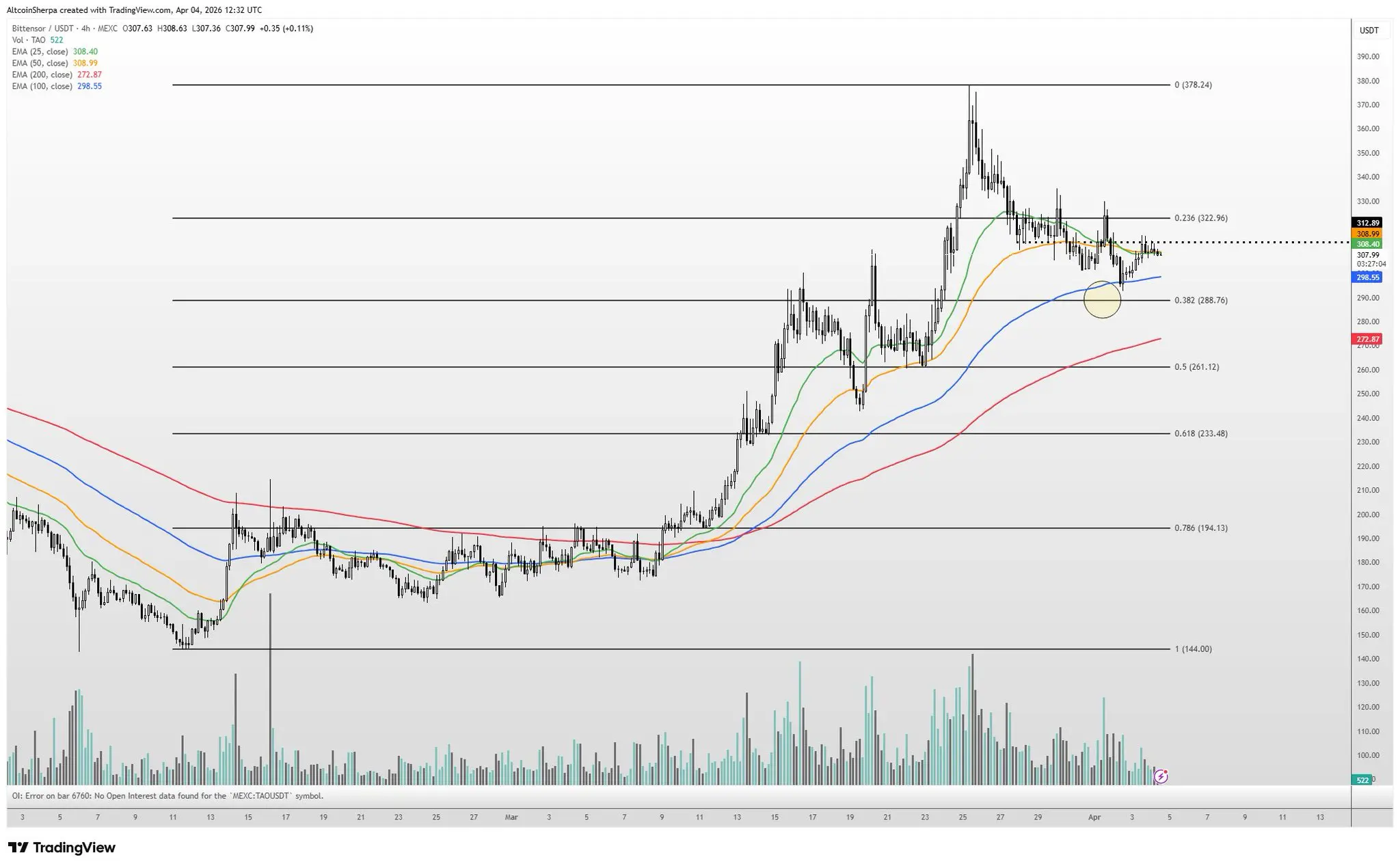The width and height of the screenshot is (1400, 868).
Task: Select the EMA (100, close) legend entry
Action: point(42,86)
